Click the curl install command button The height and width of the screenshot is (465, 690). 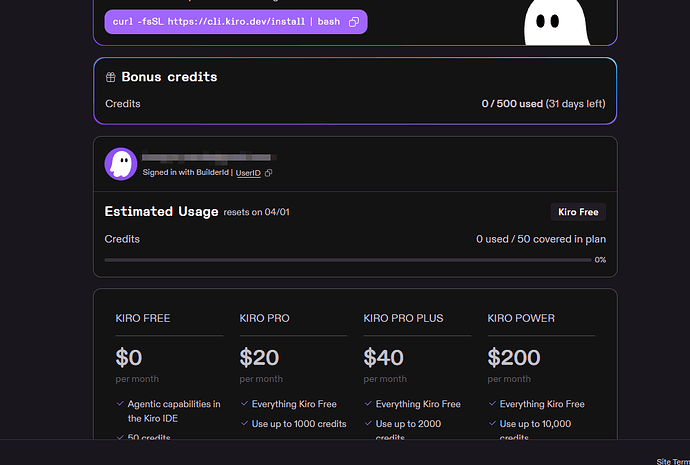[236, 22]
